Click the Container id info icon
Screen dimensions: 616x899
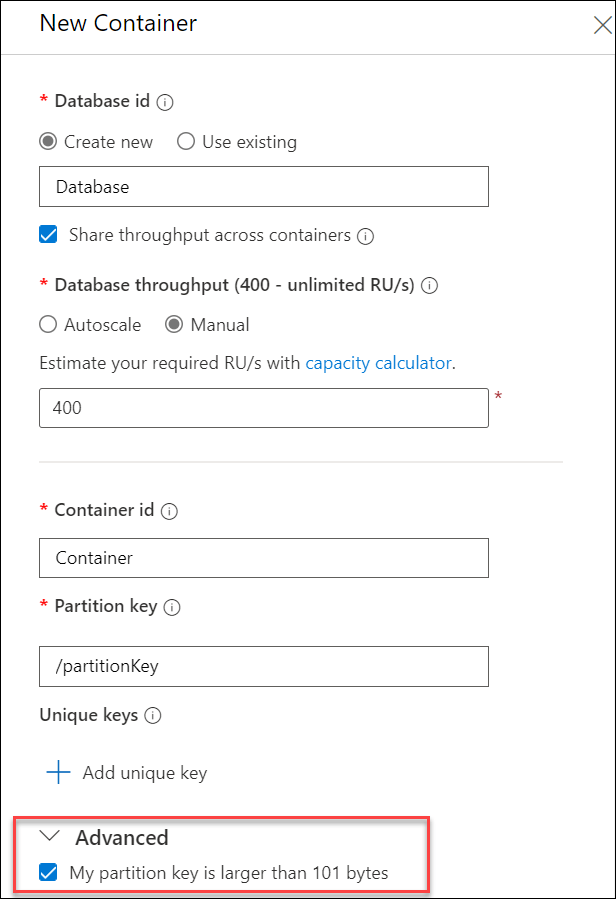[x=169, y=511]
